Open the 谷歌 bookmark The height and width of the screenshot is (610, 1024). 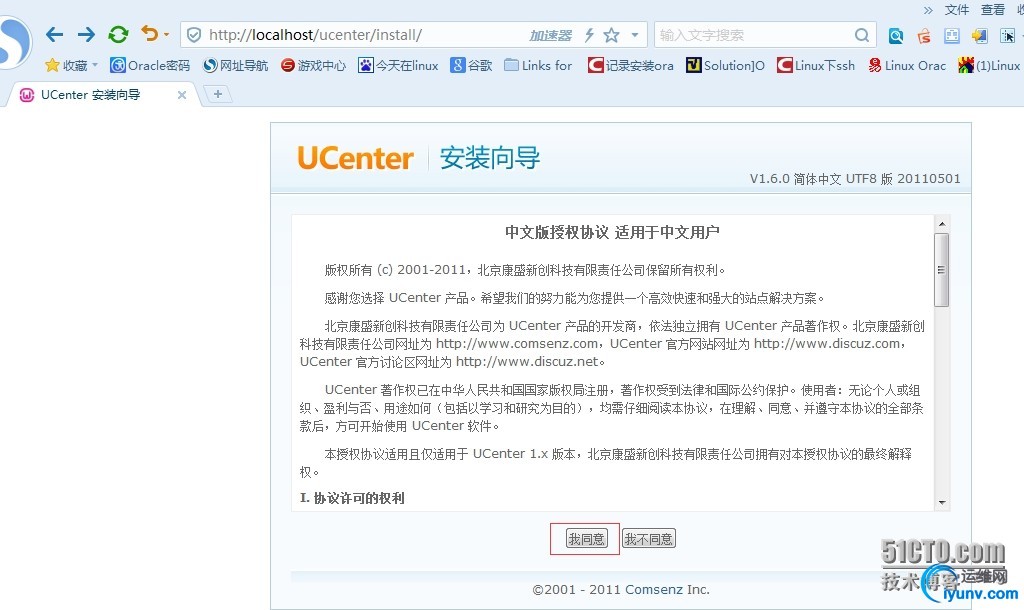click(471, 65)
